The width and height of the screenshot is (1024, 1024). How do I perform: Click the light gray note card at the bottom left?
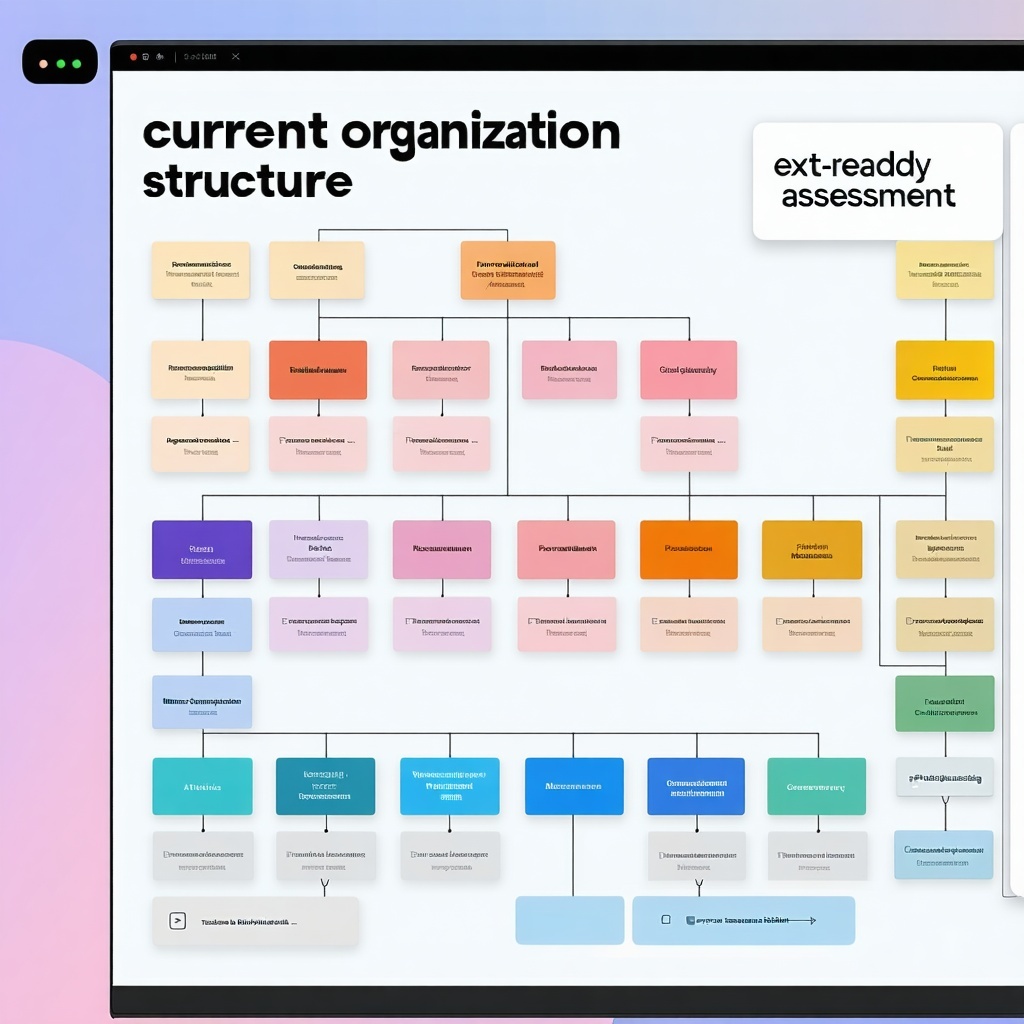tap(255, 920)
